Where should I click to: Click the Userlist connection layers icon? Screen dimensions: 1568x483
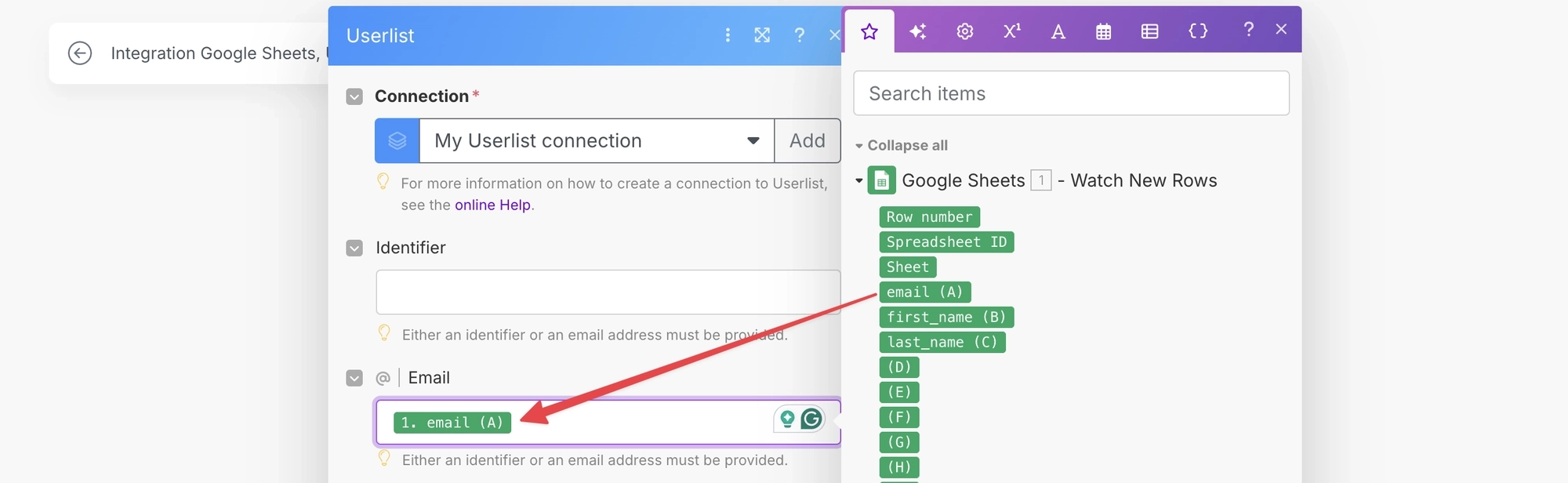(397, 141)
